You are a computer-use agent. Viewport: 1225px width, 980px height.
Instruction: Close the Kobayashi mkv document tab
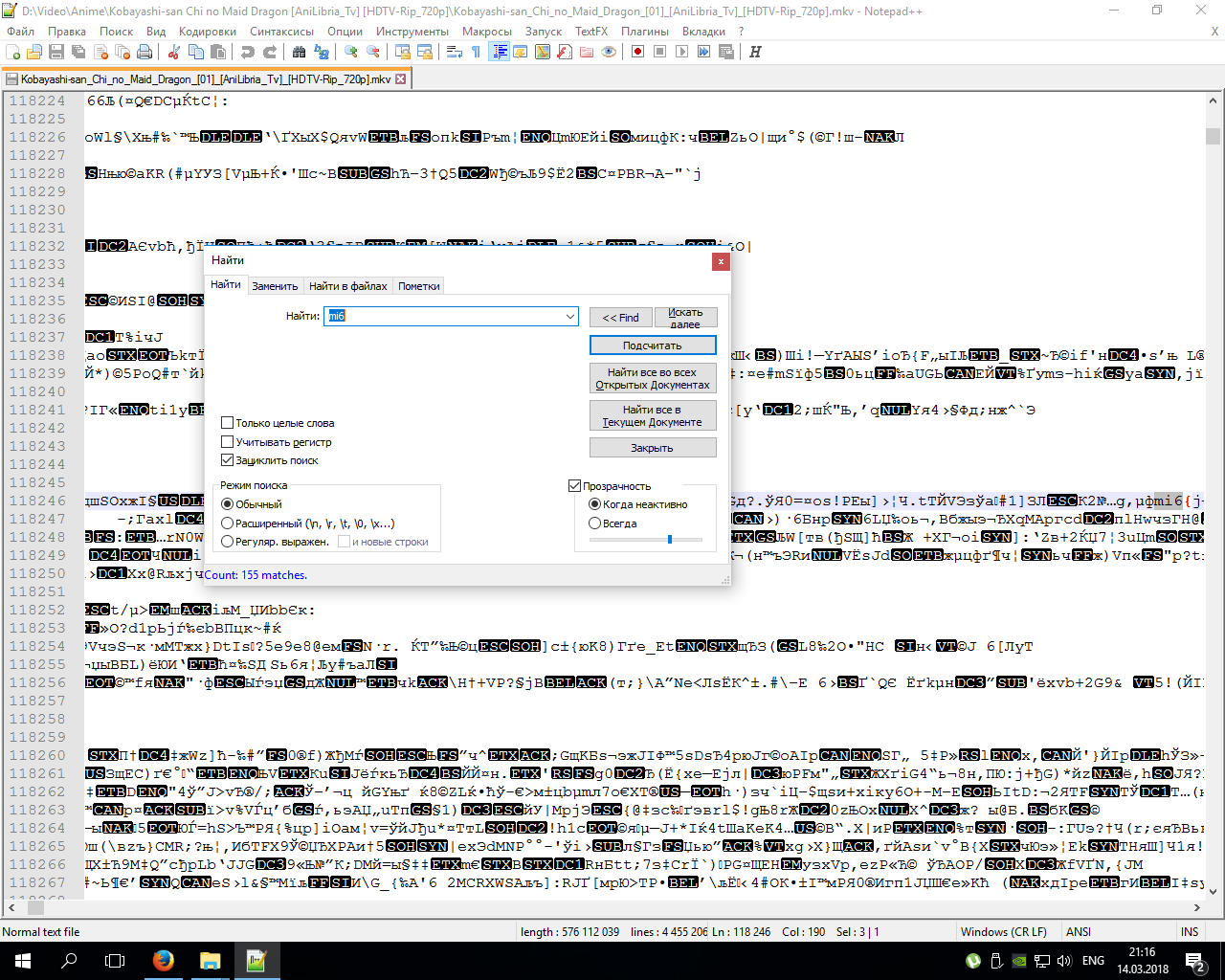401,79
